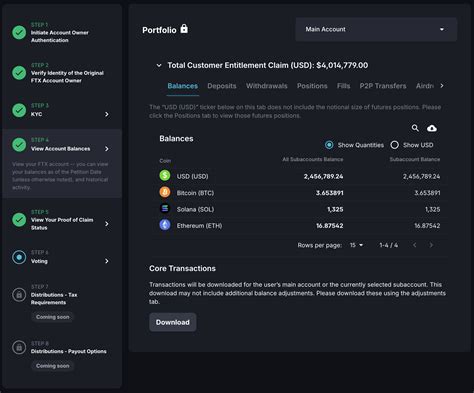Image resolution: width=474 pixels, height=393 pixels.
Task: Select the Solana (SOL) coin name
Action: coord(195,209)
